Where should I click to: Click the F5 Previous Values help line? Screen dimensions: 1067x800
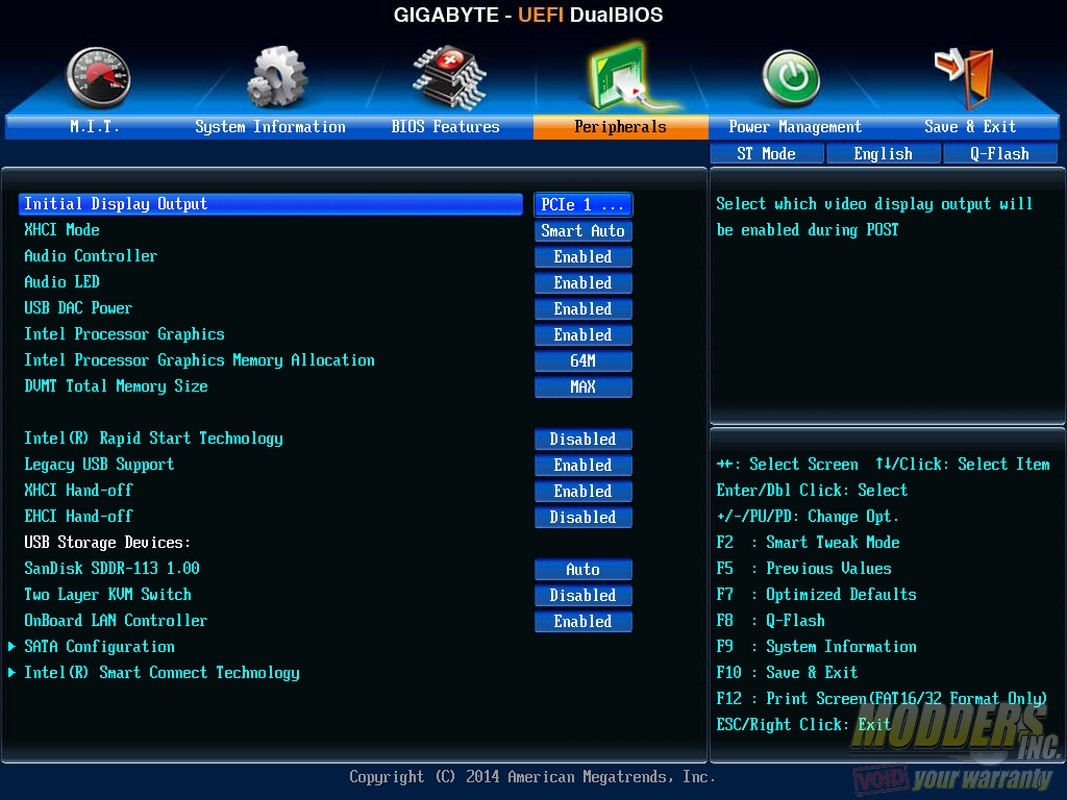pos(804,568)
